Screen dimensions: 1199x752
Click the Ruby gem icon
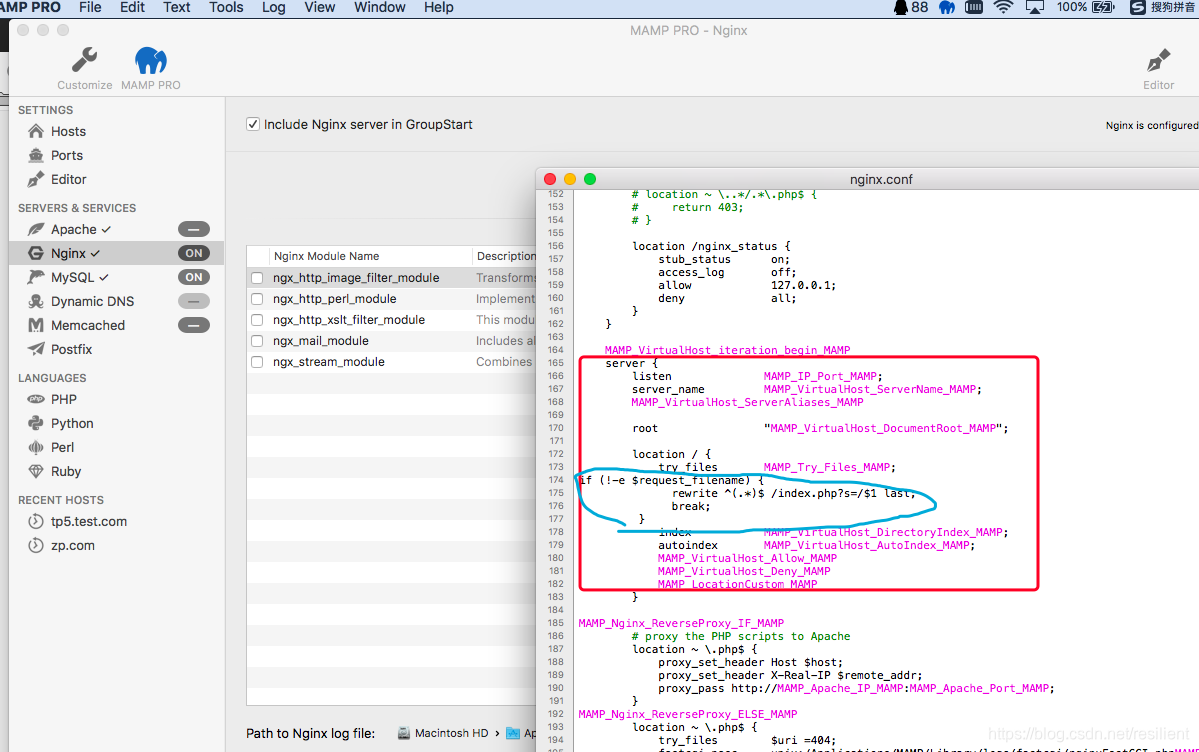pyautogui.click(x=36, y=471)
